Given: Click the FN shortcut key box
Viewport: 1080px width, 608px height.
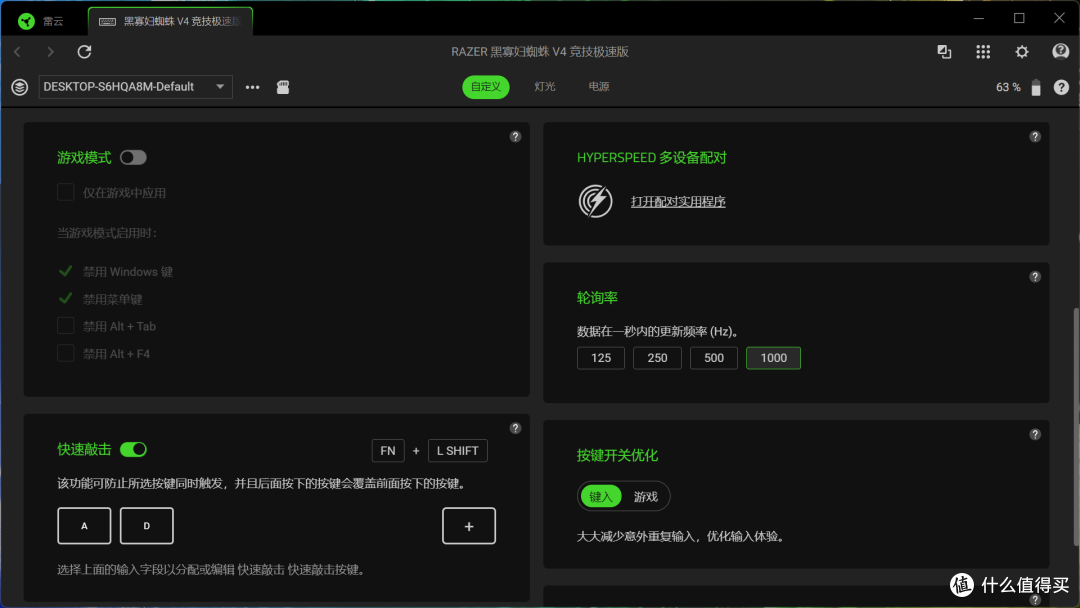Looking at the screenshot, I should tap(388, 451).
